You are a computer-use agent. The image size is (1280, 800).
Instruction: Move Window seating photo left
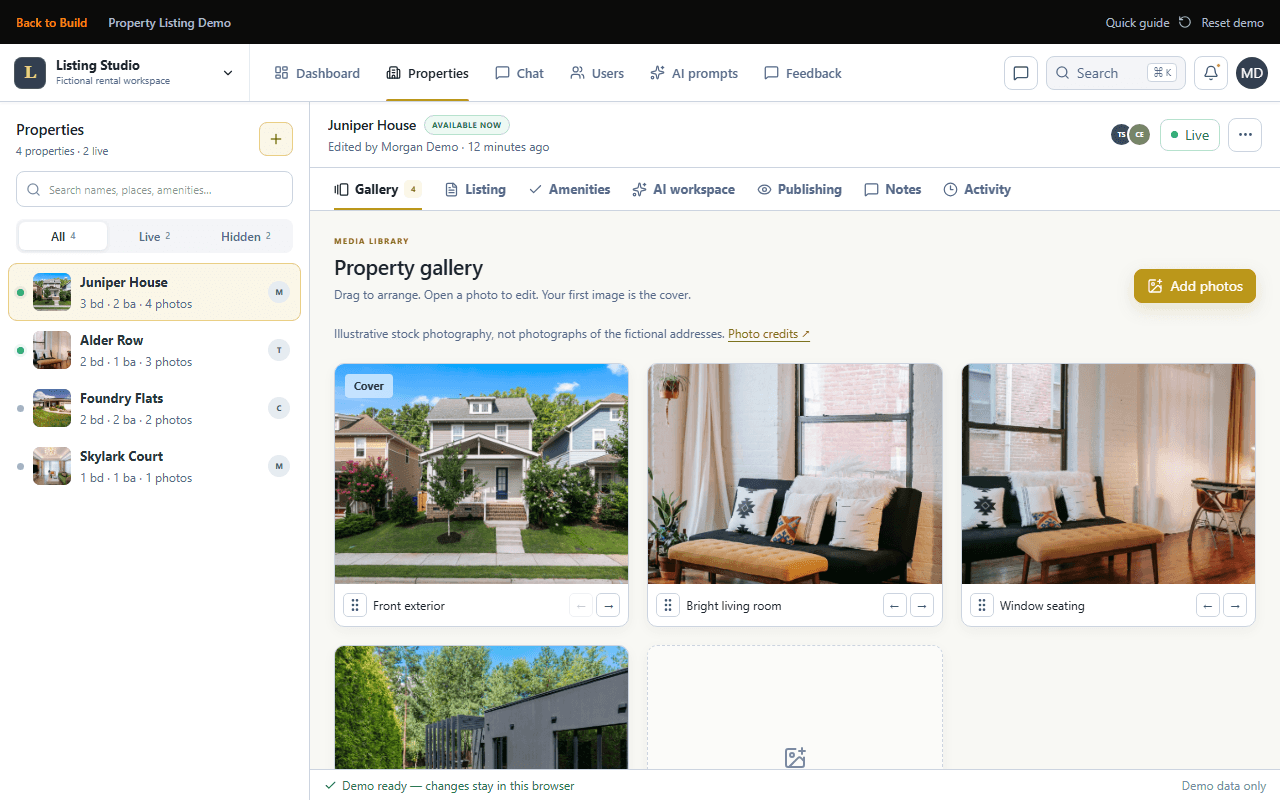pos(1208,606)
